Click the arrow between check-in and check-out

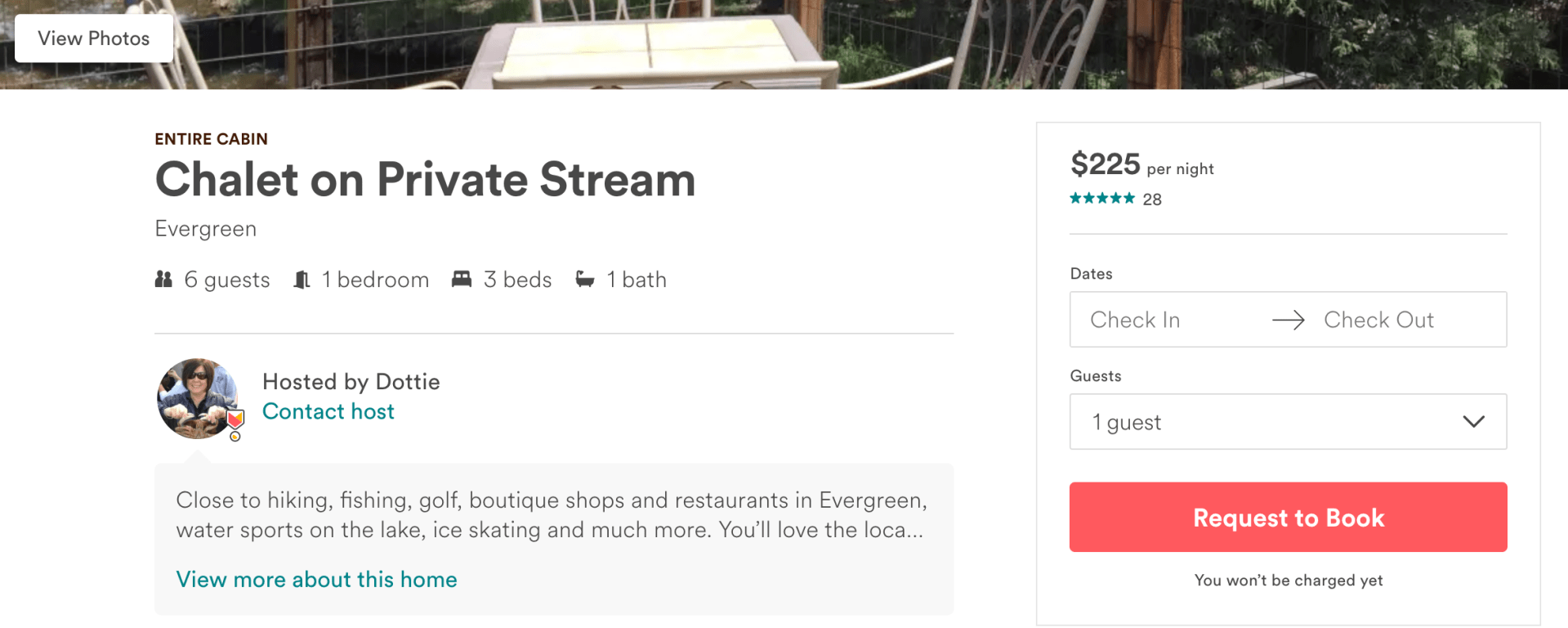(1289, 320)
